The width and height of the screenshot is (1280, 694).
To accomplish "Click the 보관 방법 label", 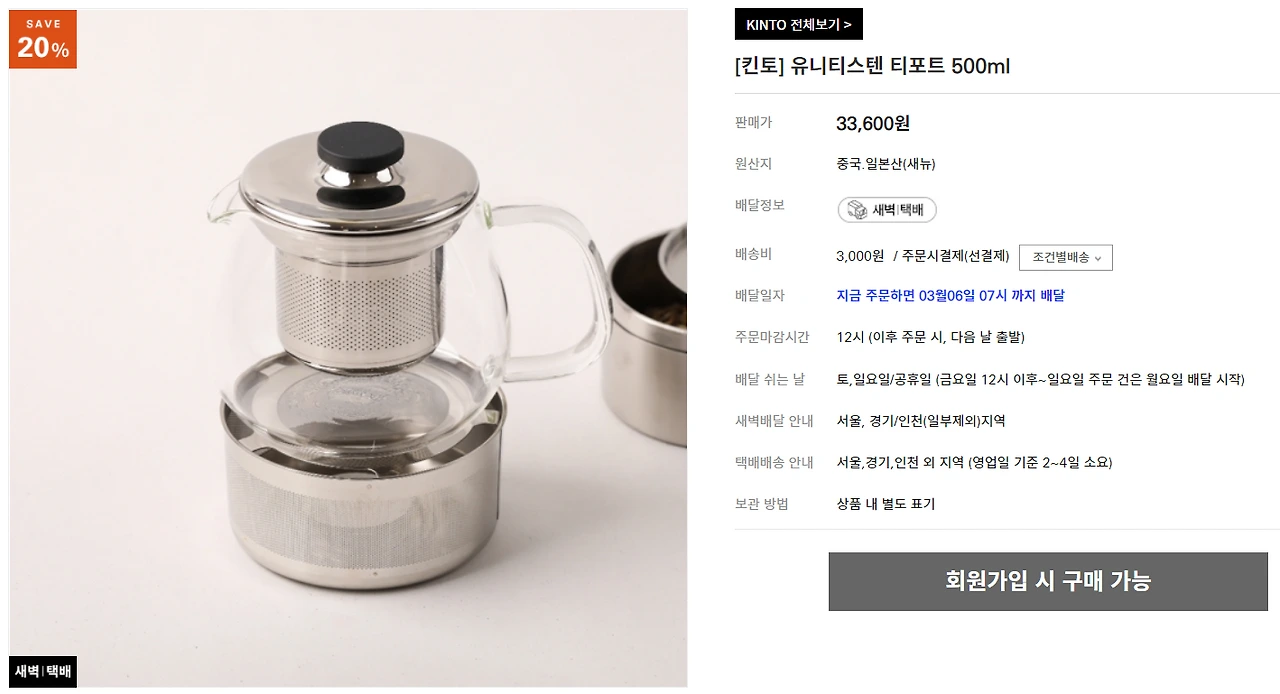I will pyautogui.click(x=762, y=504).
